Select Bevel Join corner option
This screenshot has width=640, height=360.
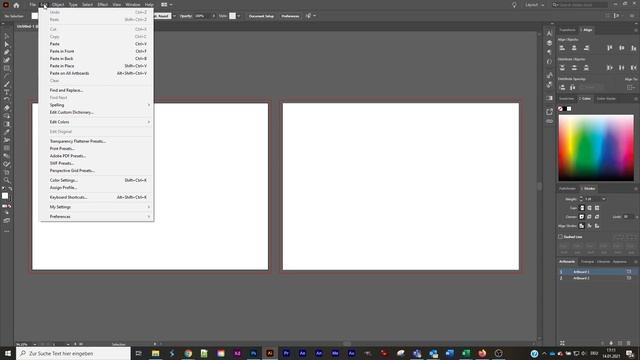click(x=597, y=217)
